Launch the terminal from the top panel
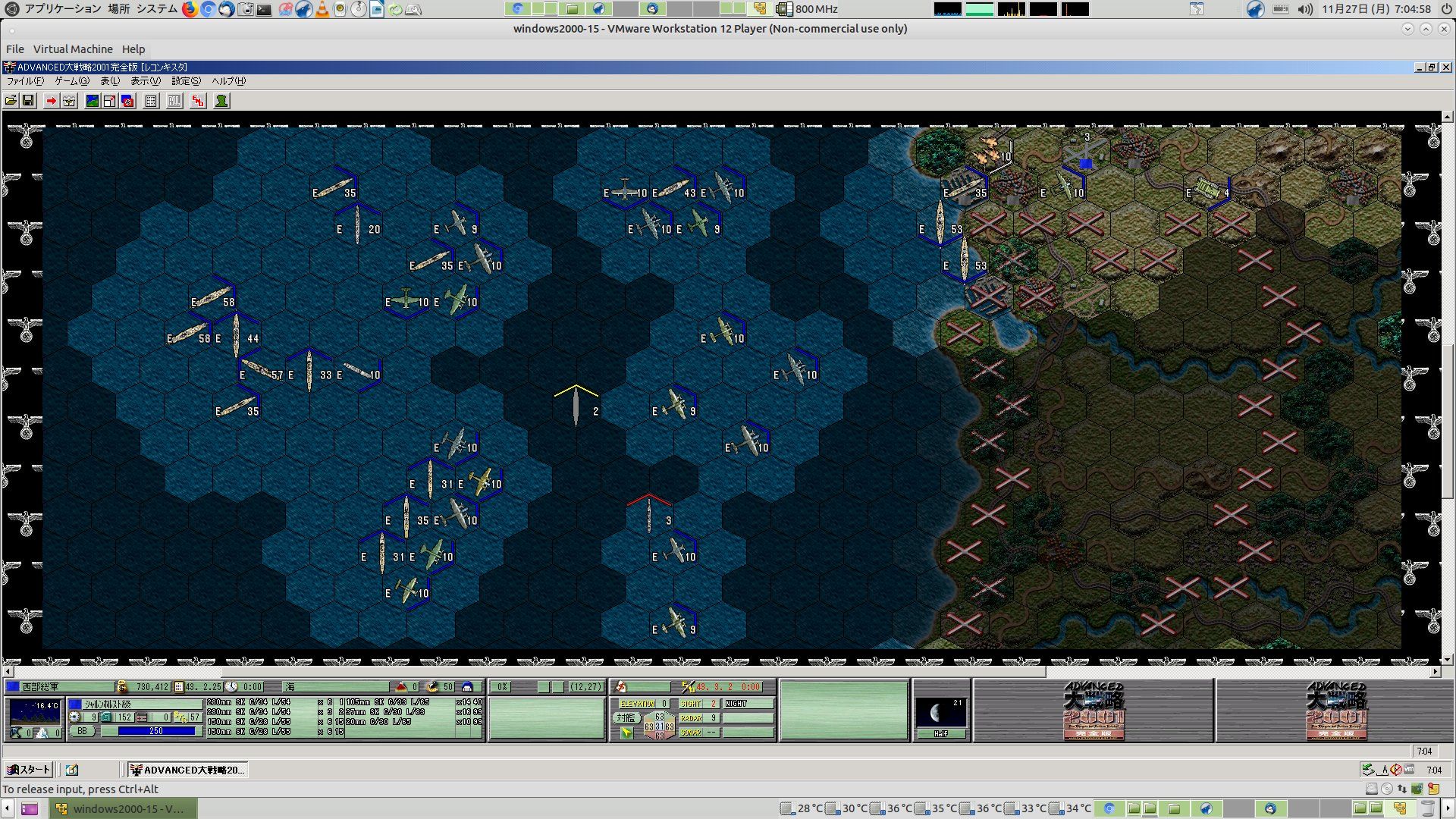The width and height of the screenshot is (1456, 819). (x=264, y=9)
